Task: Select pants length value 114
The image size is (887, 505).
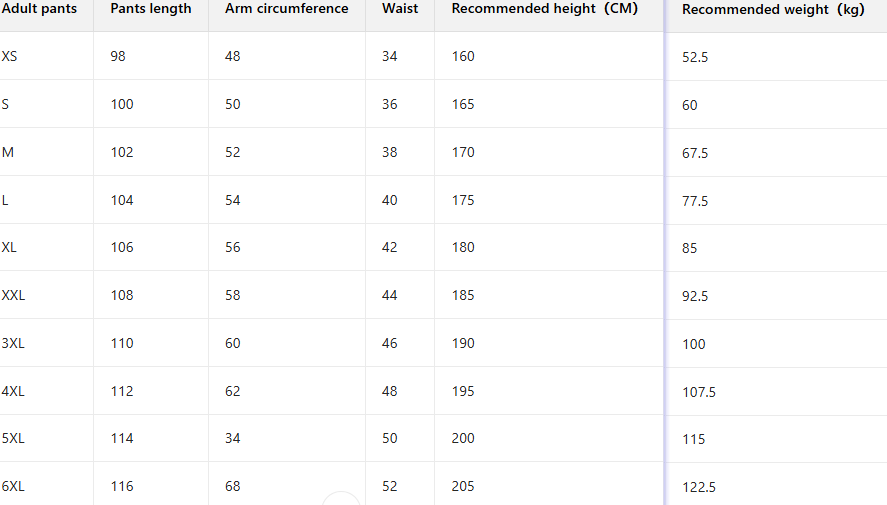Action: (122, 439)
